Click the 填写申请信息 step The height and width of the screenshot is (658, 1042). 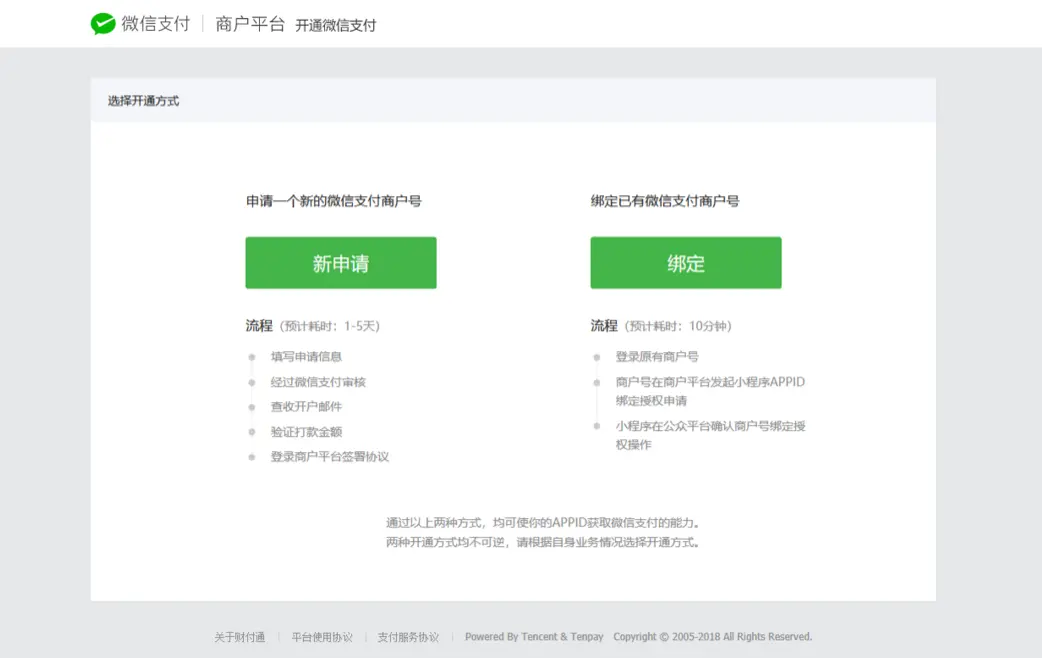point(306,357)
